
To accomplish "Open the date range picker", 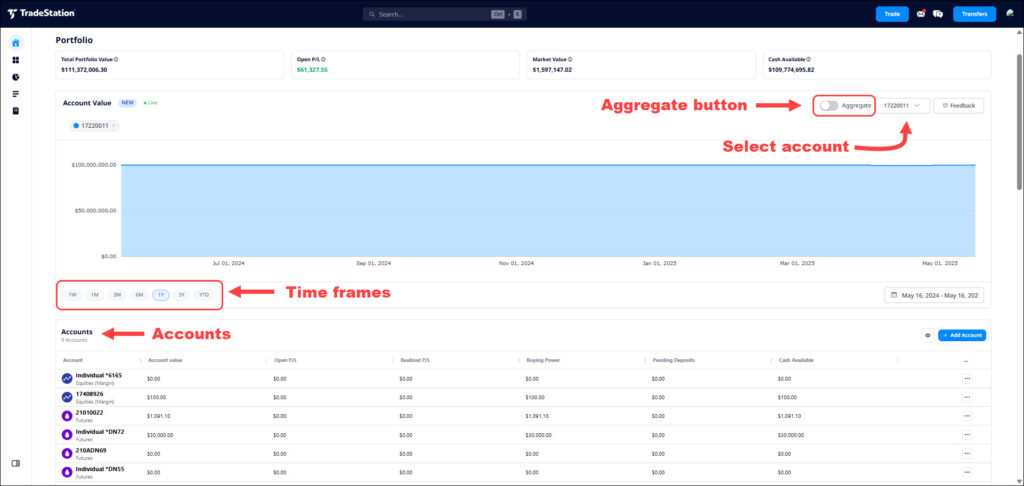I will pyautogui.click(x=934, y=295).
